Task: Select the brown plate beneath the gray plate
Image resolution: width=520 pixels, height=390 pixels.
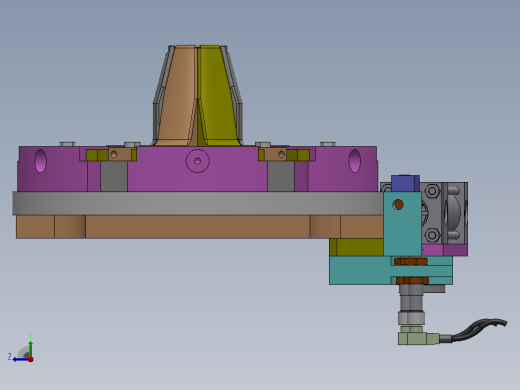Action: [x=200, y=227]
